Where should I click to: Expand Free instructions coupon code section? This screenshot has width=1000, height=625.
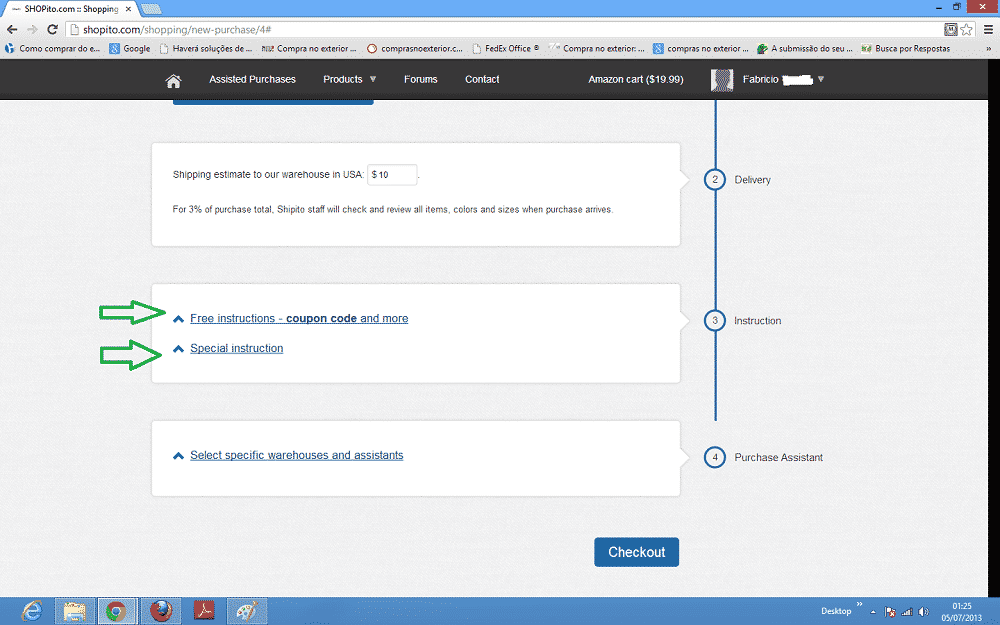tap(298, 319)
